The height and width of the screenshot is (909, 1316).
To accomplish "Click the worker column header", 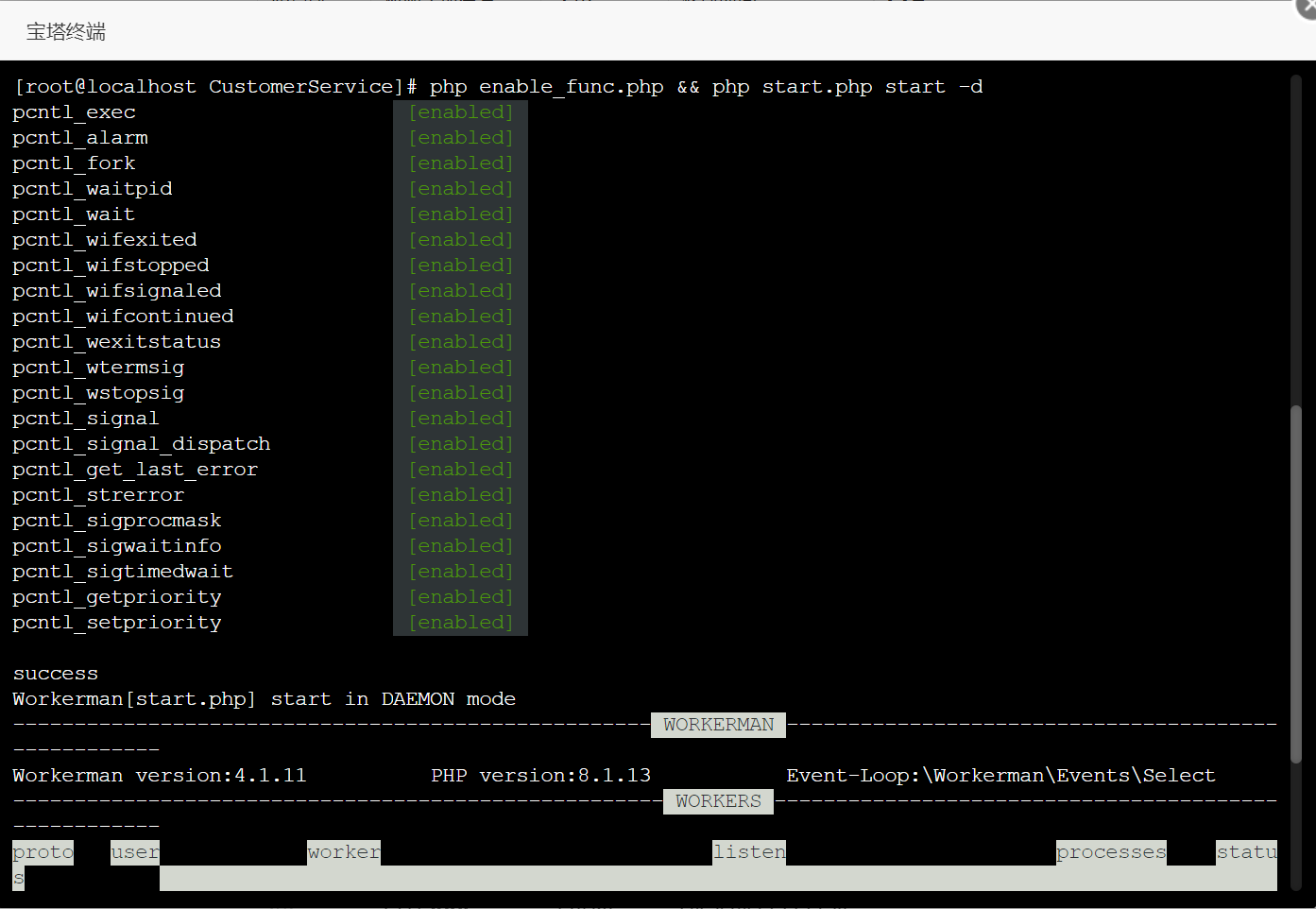I will (x=344, y=852).
